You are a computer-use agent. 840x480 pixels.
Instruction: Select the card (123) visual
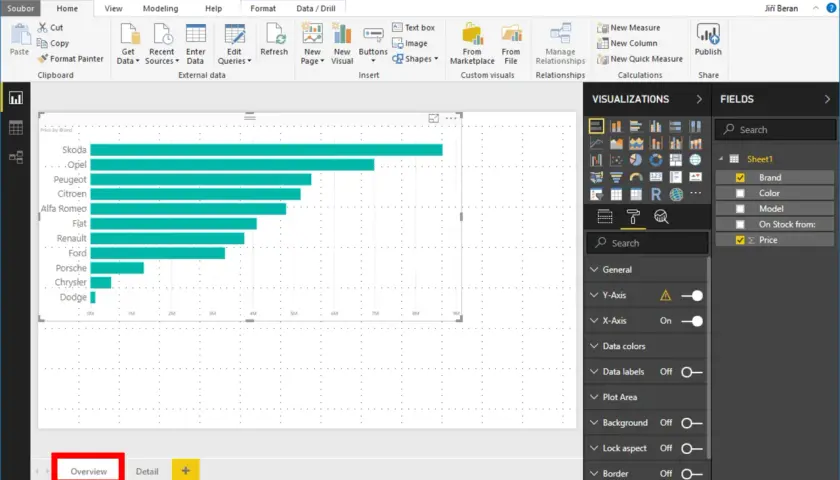656,177
